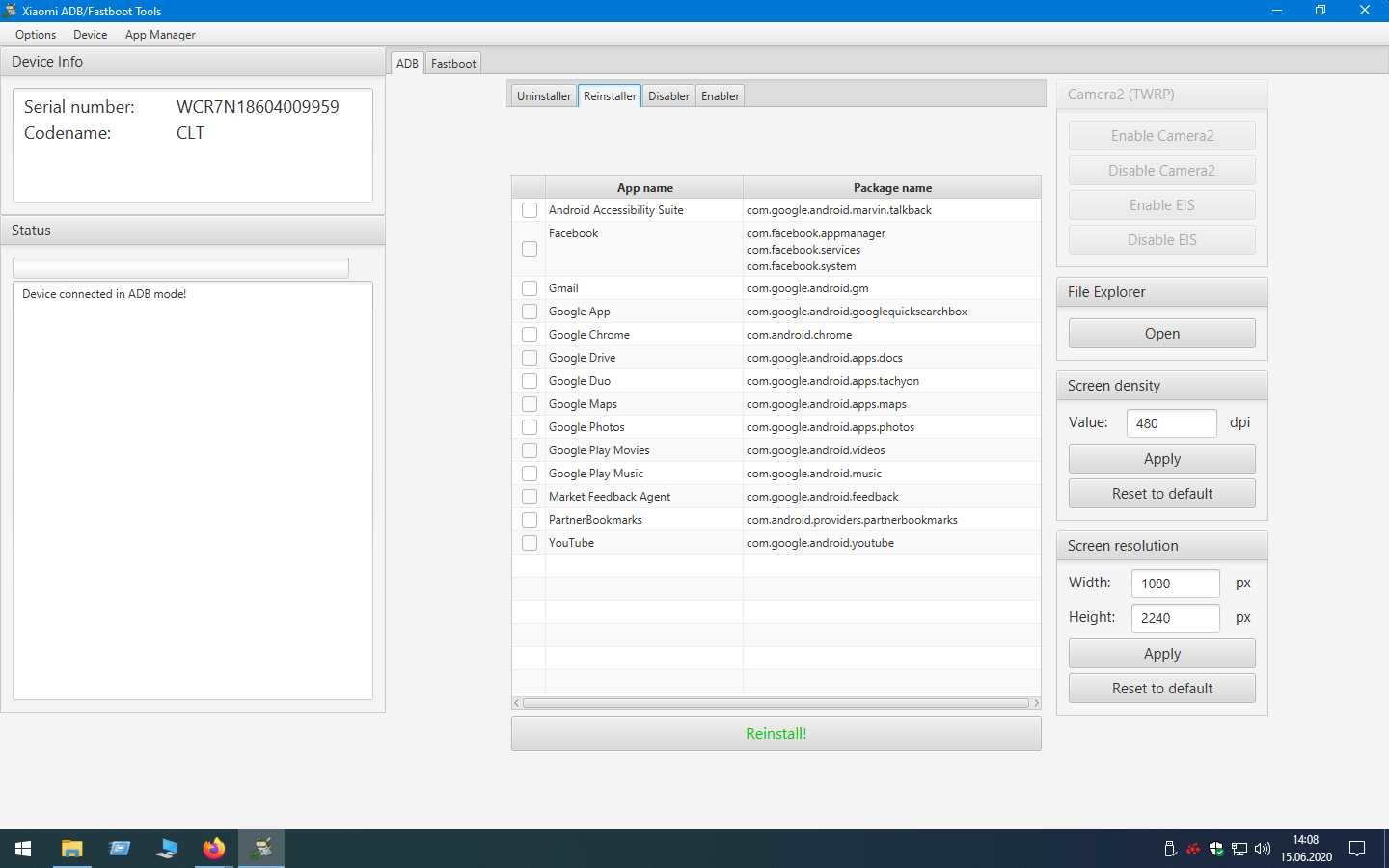Viewport: 1389px width, 868px height.
Task: Click the Disable Camera2 button
Action: (1162, 171)
